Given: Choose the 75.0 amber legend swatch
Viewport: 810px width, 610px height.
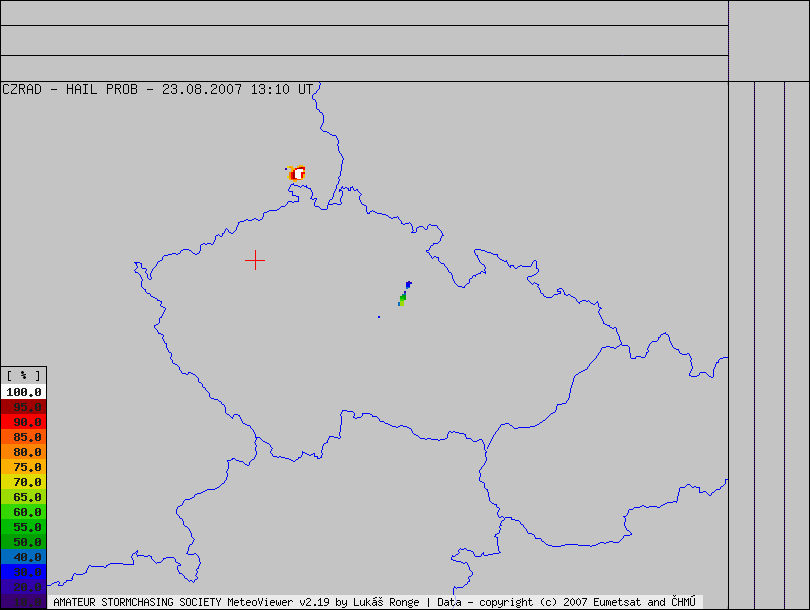Looking at the screenshot, I should pyautogui.click(x=23, y=467).
